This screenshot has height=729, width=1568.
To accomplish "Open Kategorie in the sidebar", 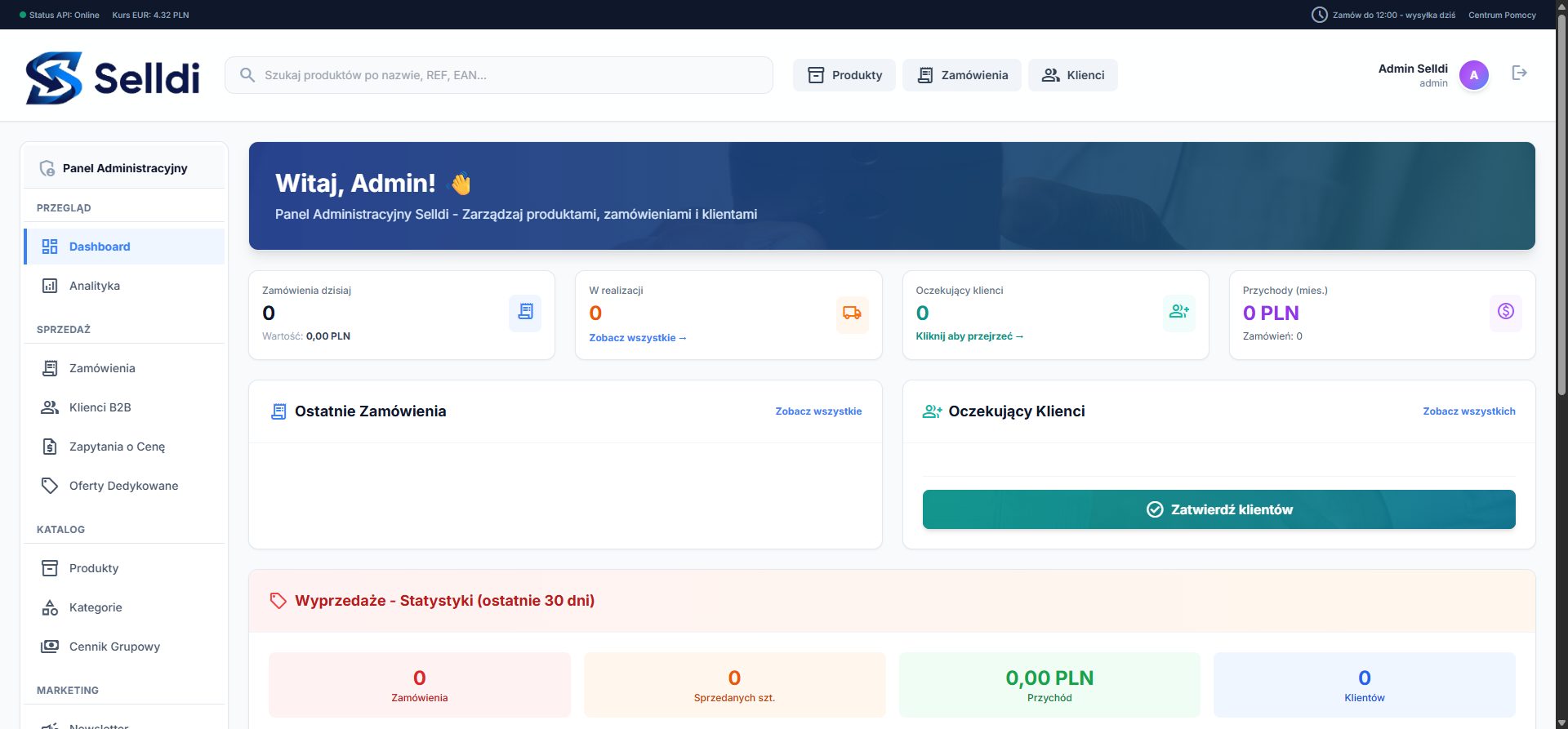I will coord(124,607).
